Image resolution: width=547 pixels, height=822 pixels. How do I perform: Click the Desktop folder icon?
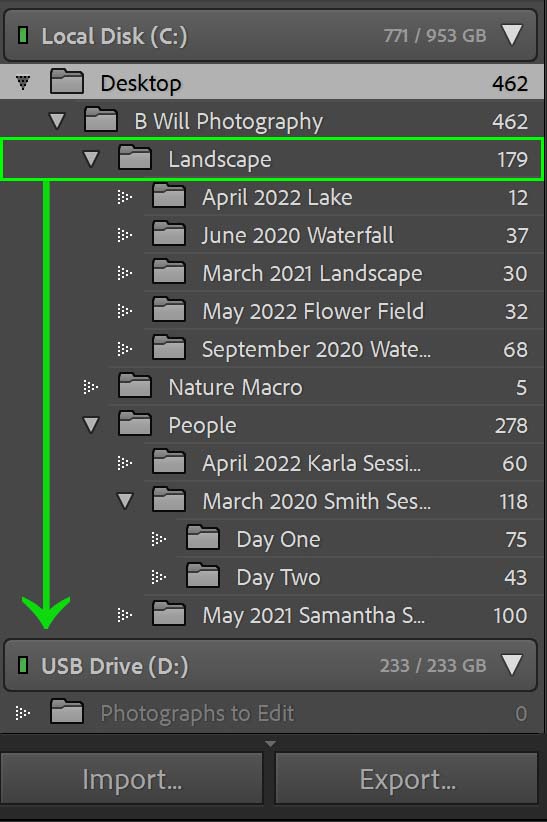tap(67, 82)
